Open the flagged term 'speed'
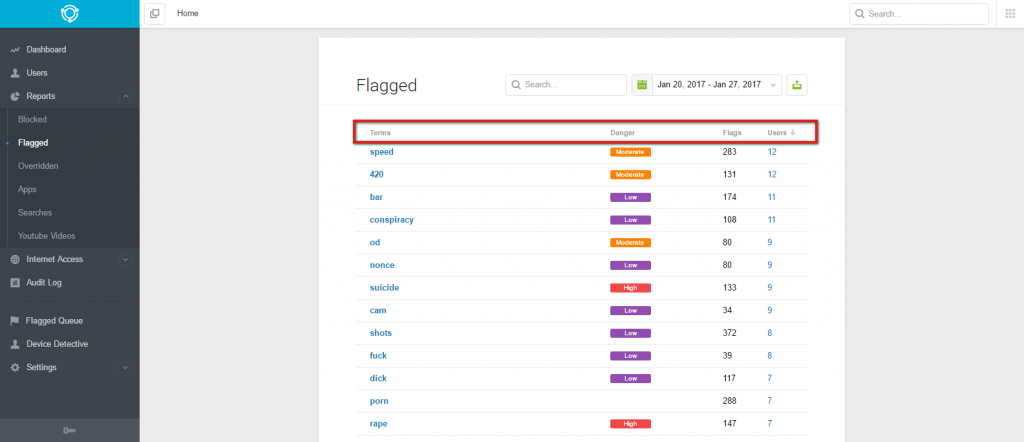The height and width of the screenshot is (442, 1024). (381, 152)
